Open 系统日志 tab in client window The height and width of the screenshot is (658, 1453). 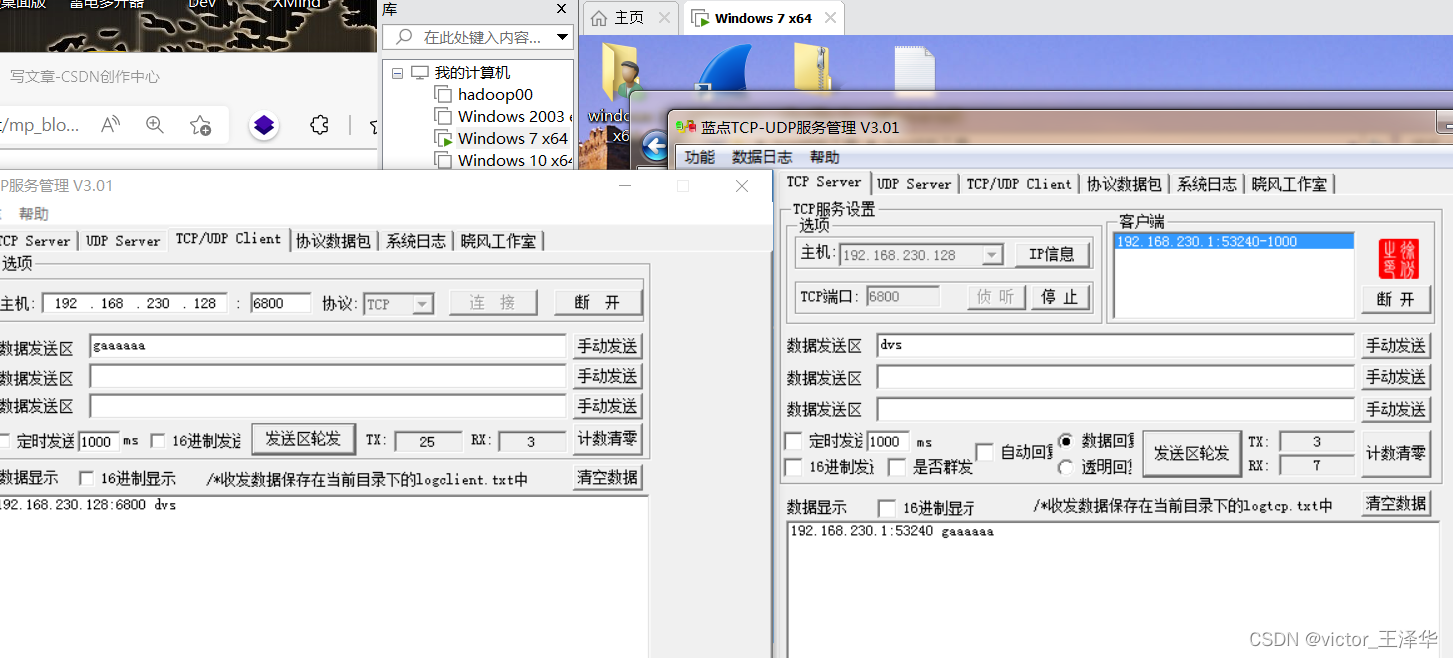click(416, 241)
